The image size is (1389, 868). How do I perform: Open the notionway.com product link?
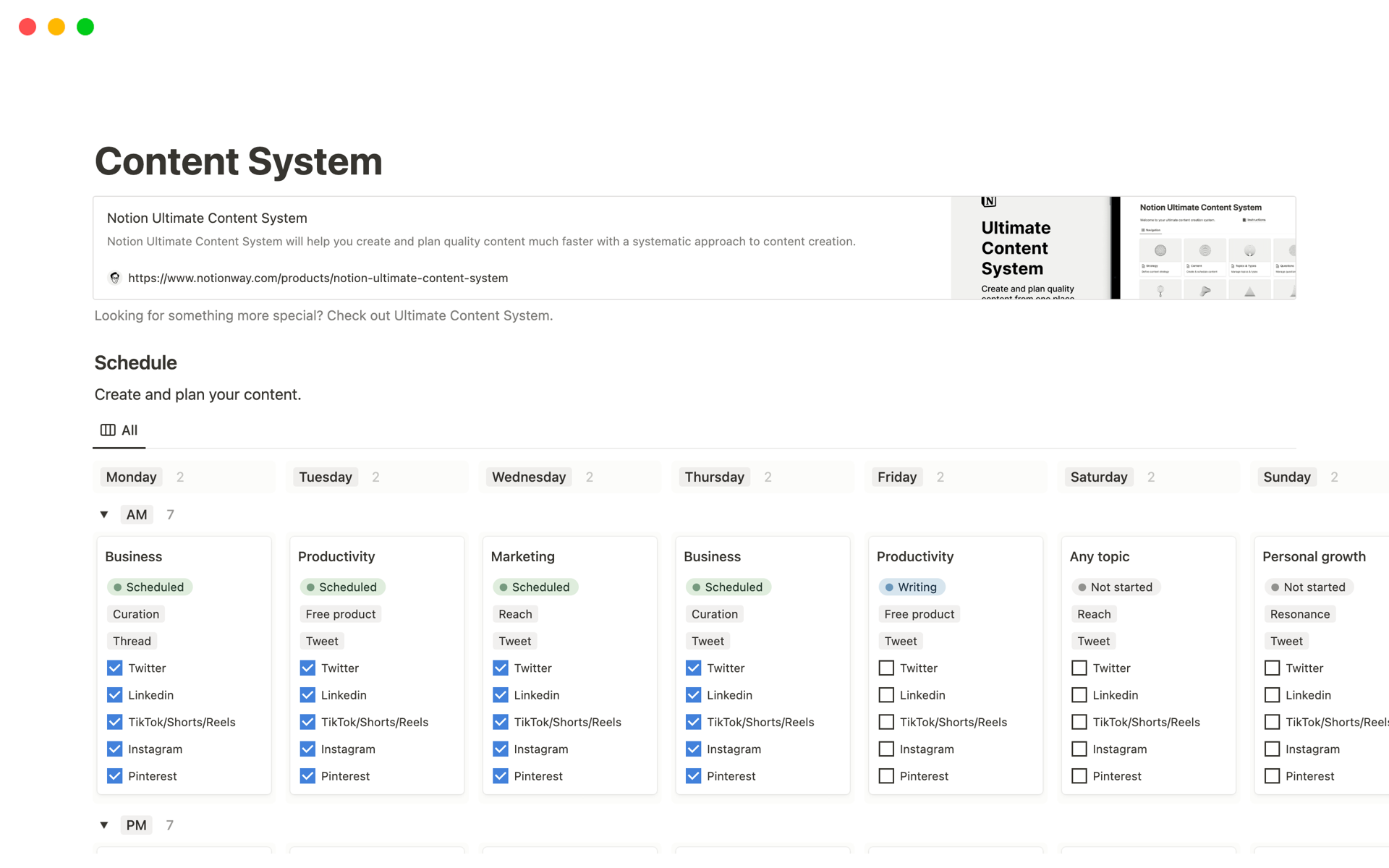pyautogui.click(x=318, y=278)
